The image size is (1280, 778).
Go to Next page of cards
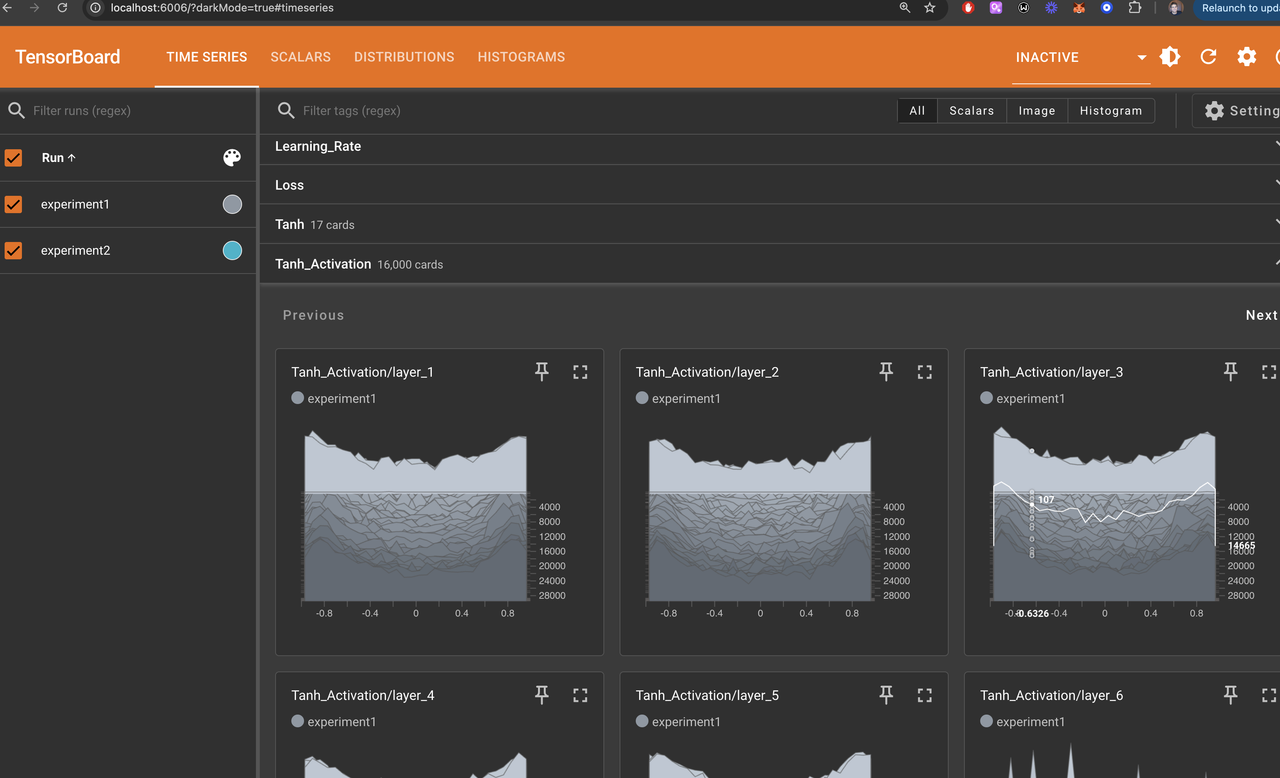click(1261, 315)
